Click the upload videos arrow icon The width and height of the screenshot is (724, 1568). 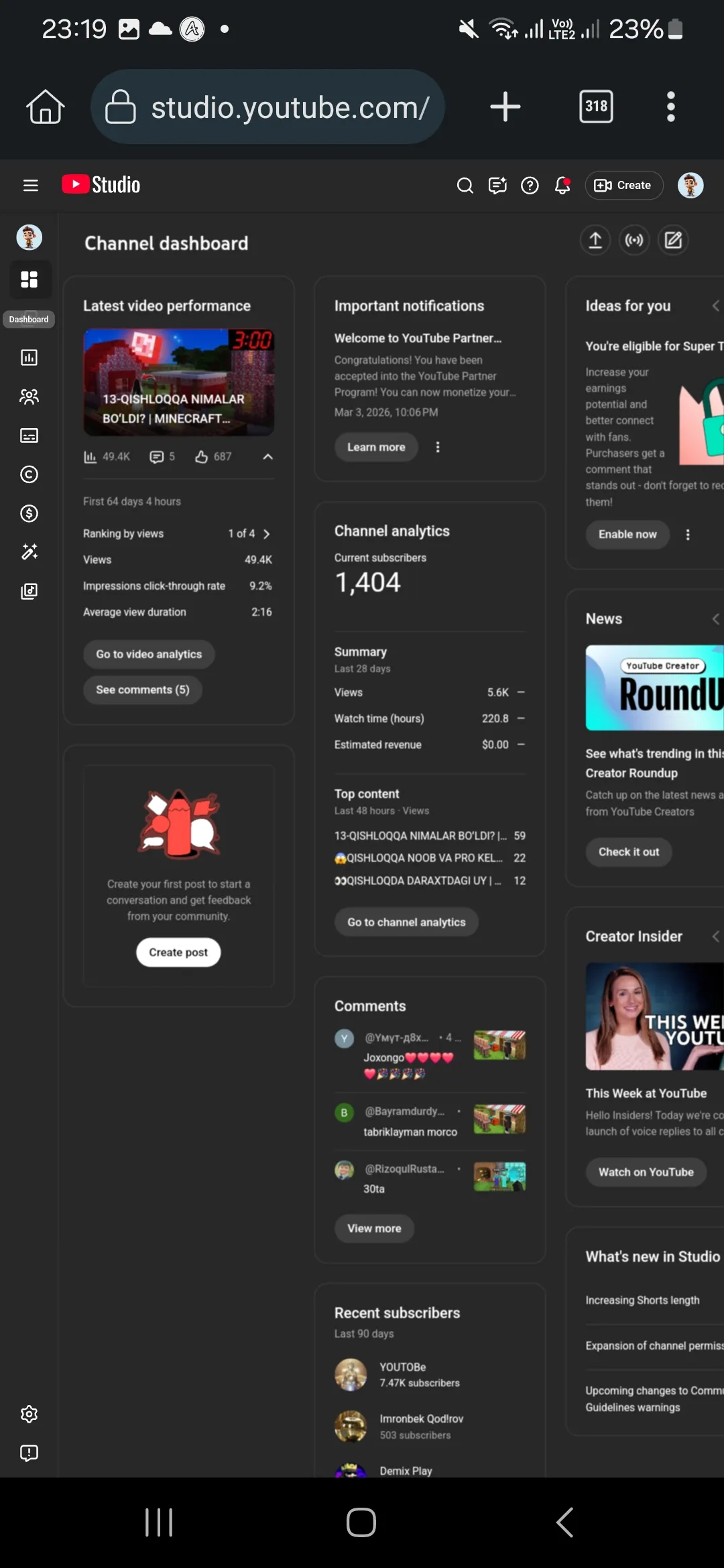(595, 240)
